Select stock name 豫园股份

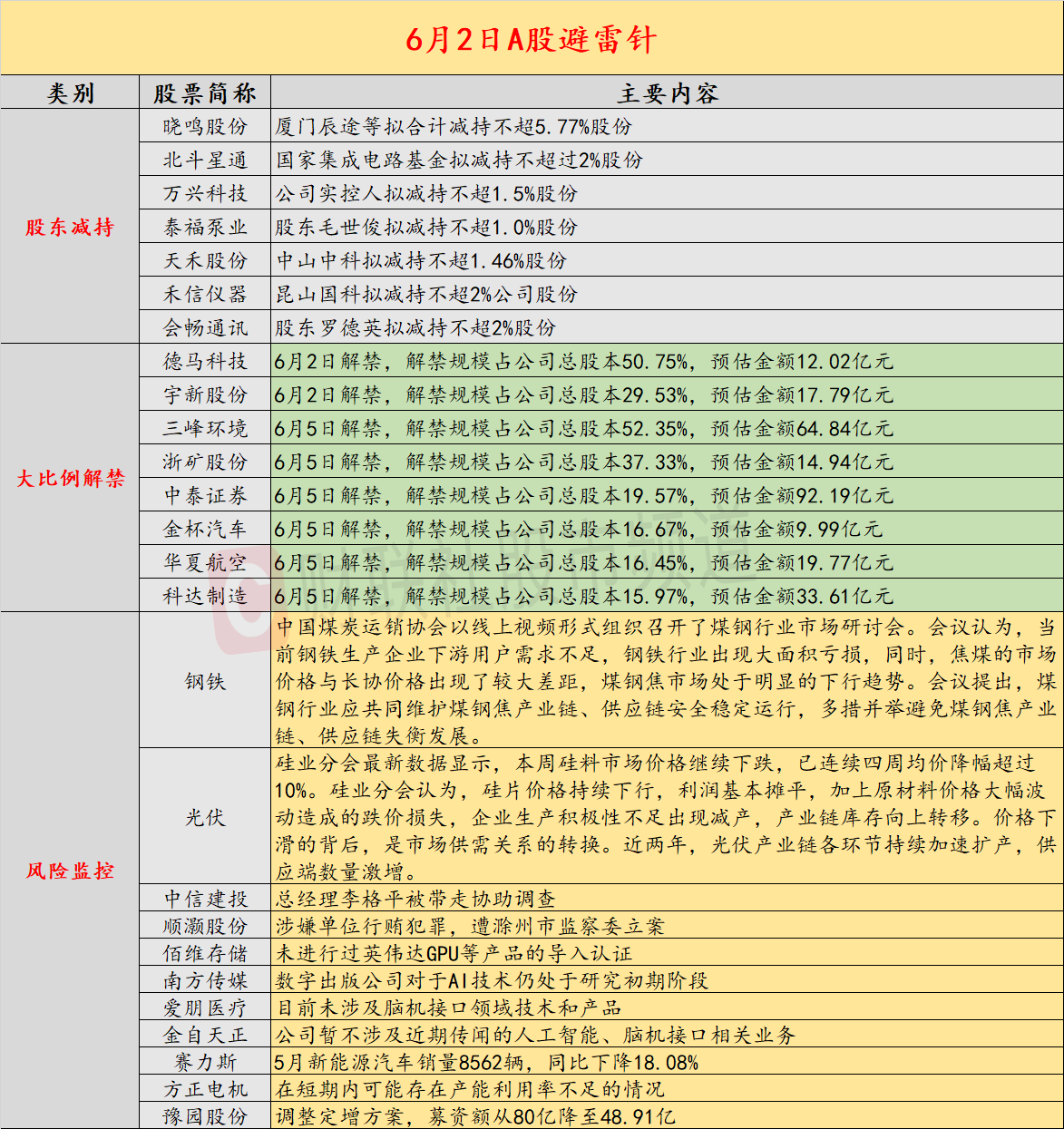pos(205,1116)
